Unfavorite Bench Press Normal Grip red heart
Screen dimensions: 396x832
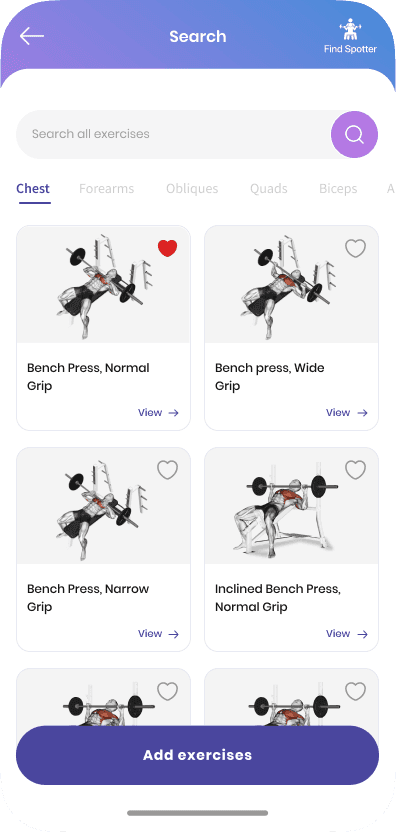coord(167,248)
